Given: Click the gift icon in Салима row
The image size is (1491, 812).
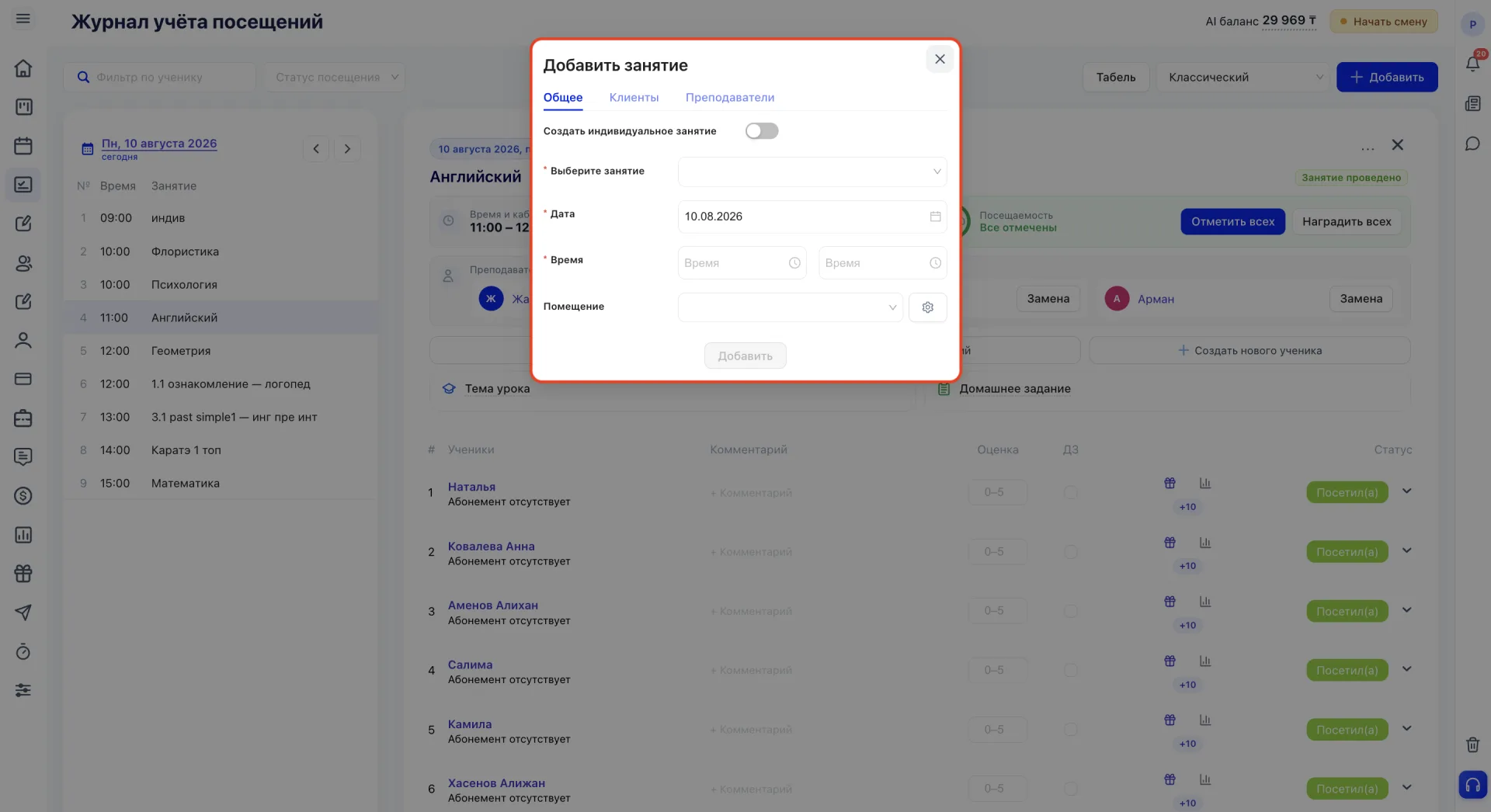Looking at the screenshot, I should pyautogui.click(x=1170, y=661).
